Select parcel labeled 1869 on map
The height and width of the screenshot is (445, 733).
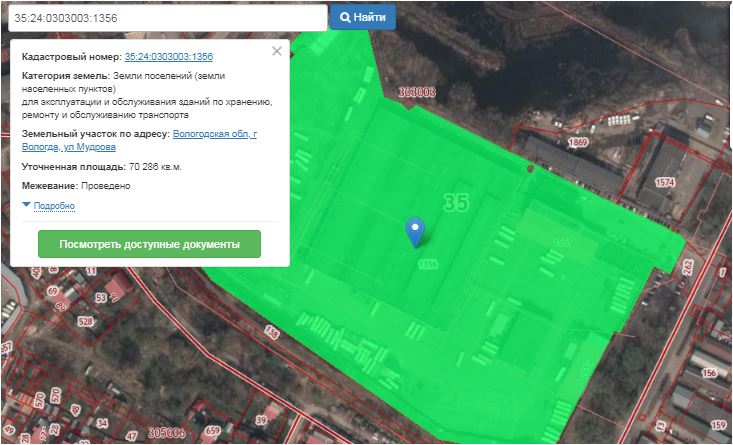click(578, 143)
